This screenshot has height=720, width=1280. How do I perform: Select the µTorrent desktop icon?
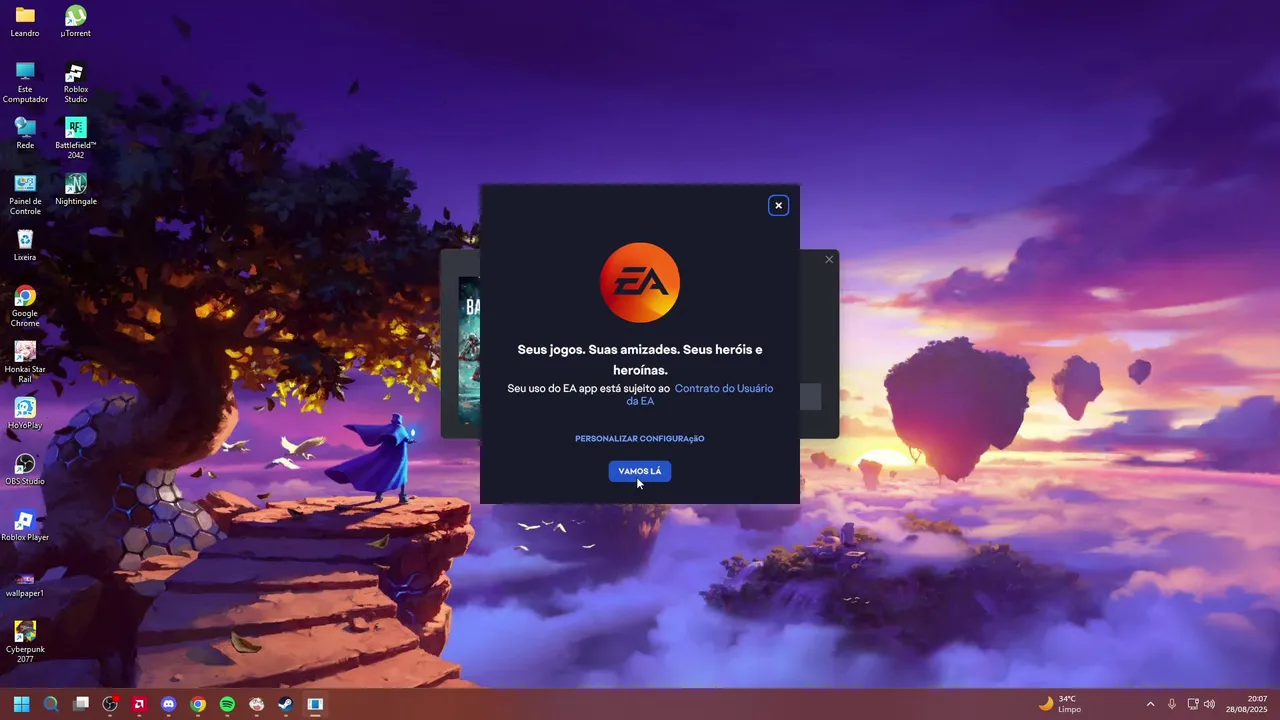point(75,21)
